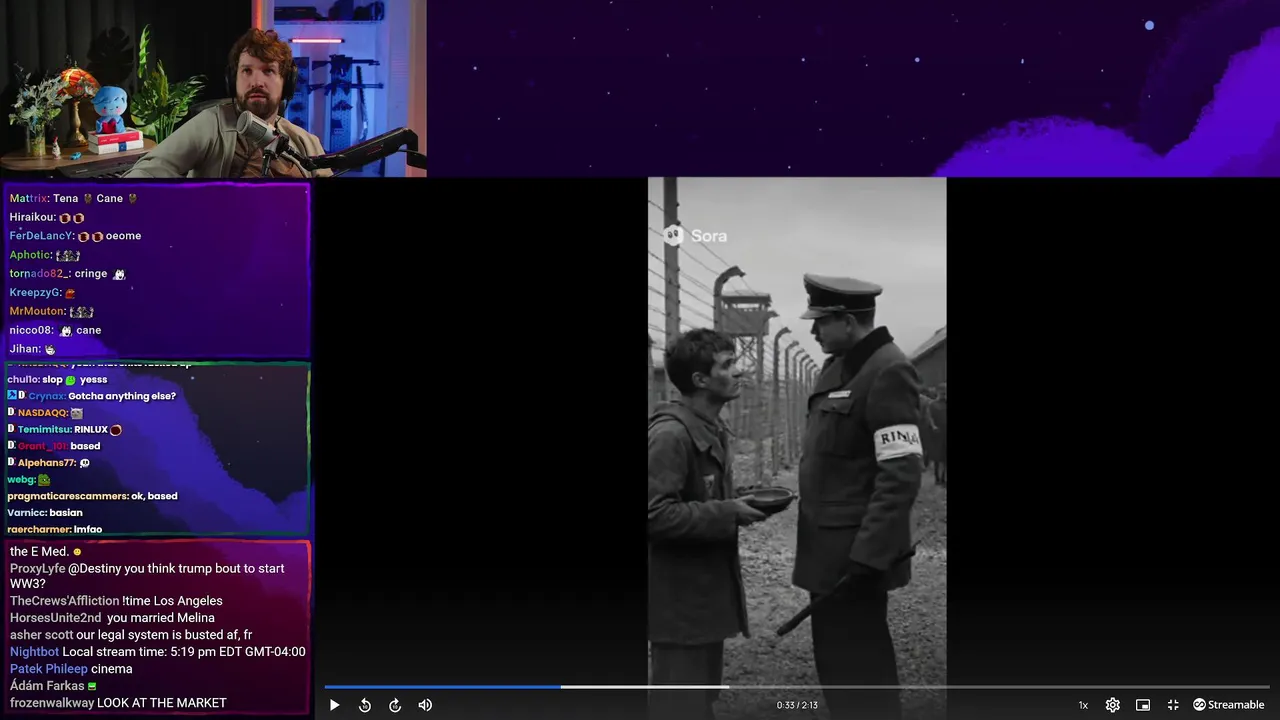Skip forward ten seconds in video
Screen dimensions: 1280x720
click(x=395, y=705)
